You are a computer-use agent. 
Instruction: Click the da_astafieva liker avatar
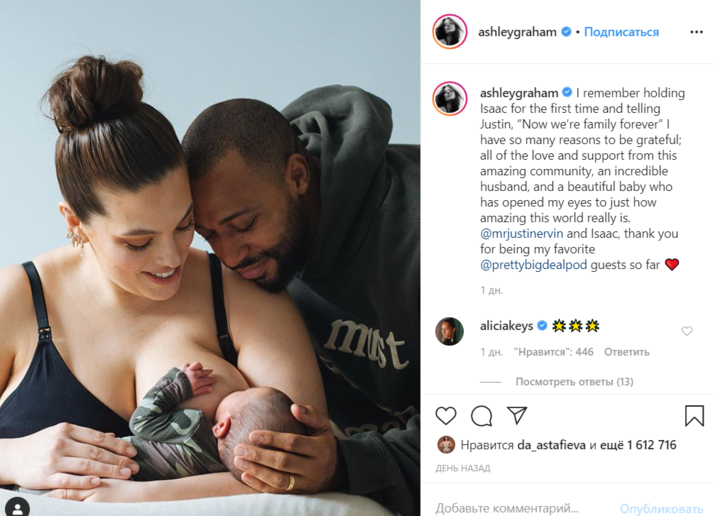point(446,445)
